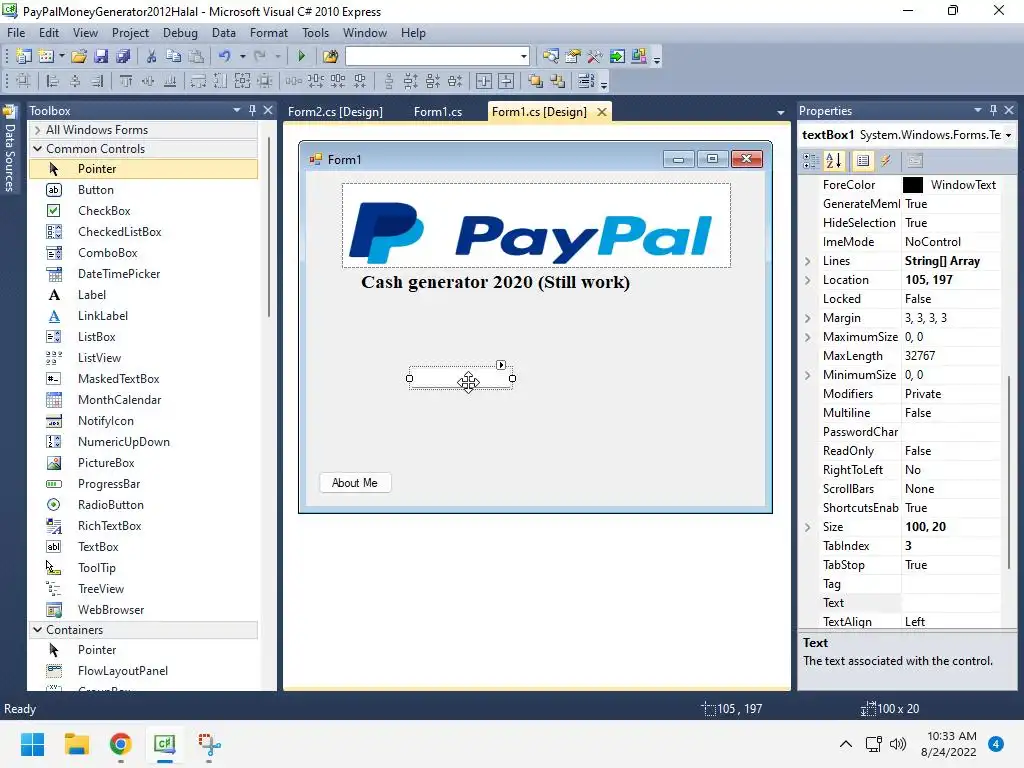Screen dimensions: 1024x768
Task: Save the current file with floppy icon
Action: (101, 56)
